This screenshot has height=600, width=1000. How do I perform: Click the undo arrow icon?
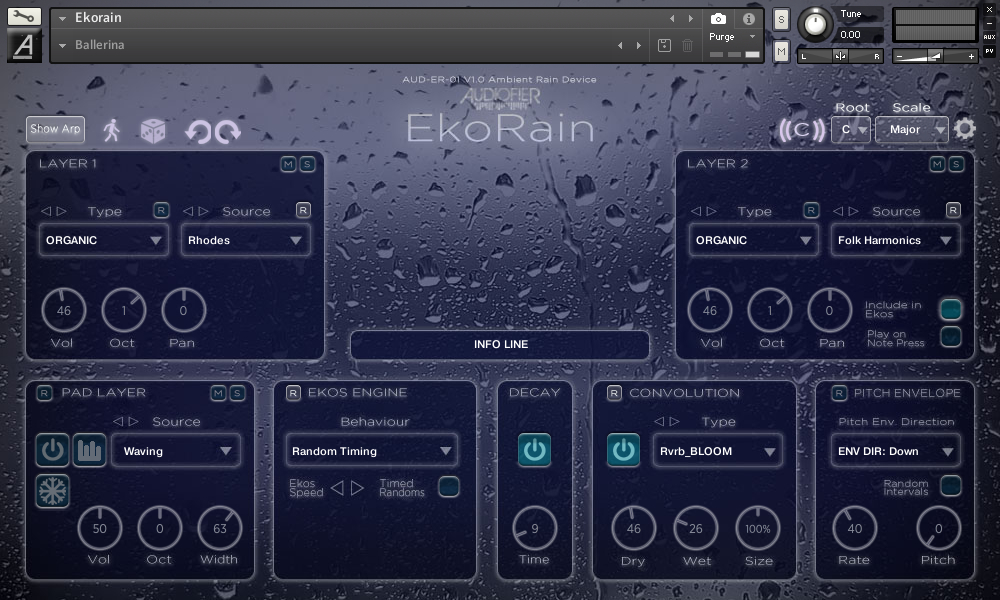198,132
